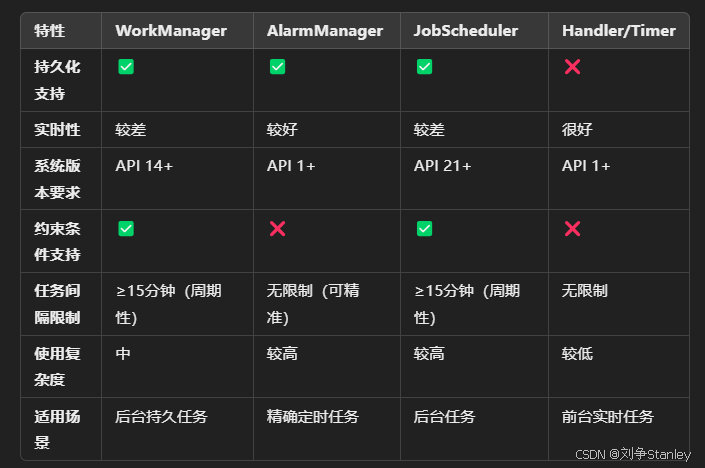Click 很好 in Handler/Timer 实时性 cell

pos(577,129)
